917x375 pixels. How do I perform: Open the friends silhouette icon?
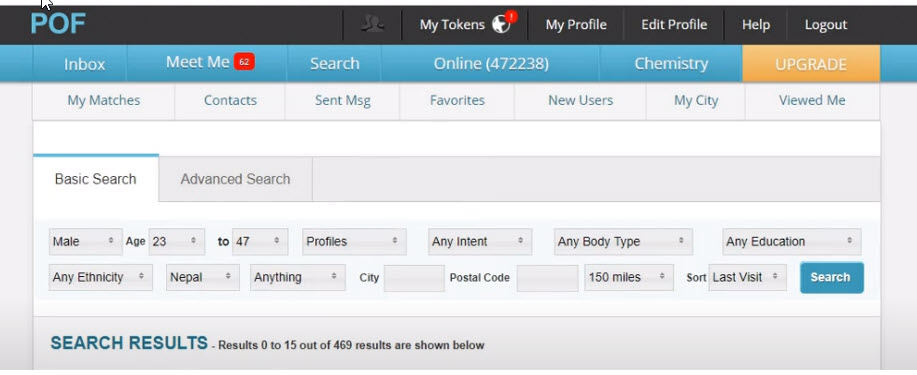(372, 25)
